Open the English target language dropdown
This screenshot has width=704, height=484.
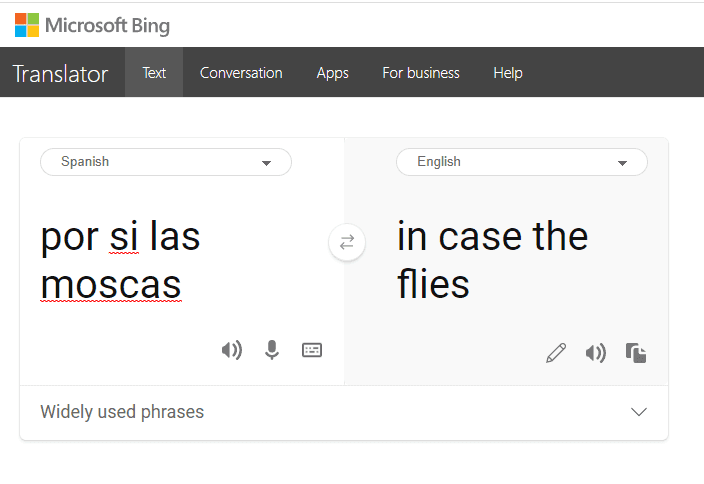click(522, 162)
